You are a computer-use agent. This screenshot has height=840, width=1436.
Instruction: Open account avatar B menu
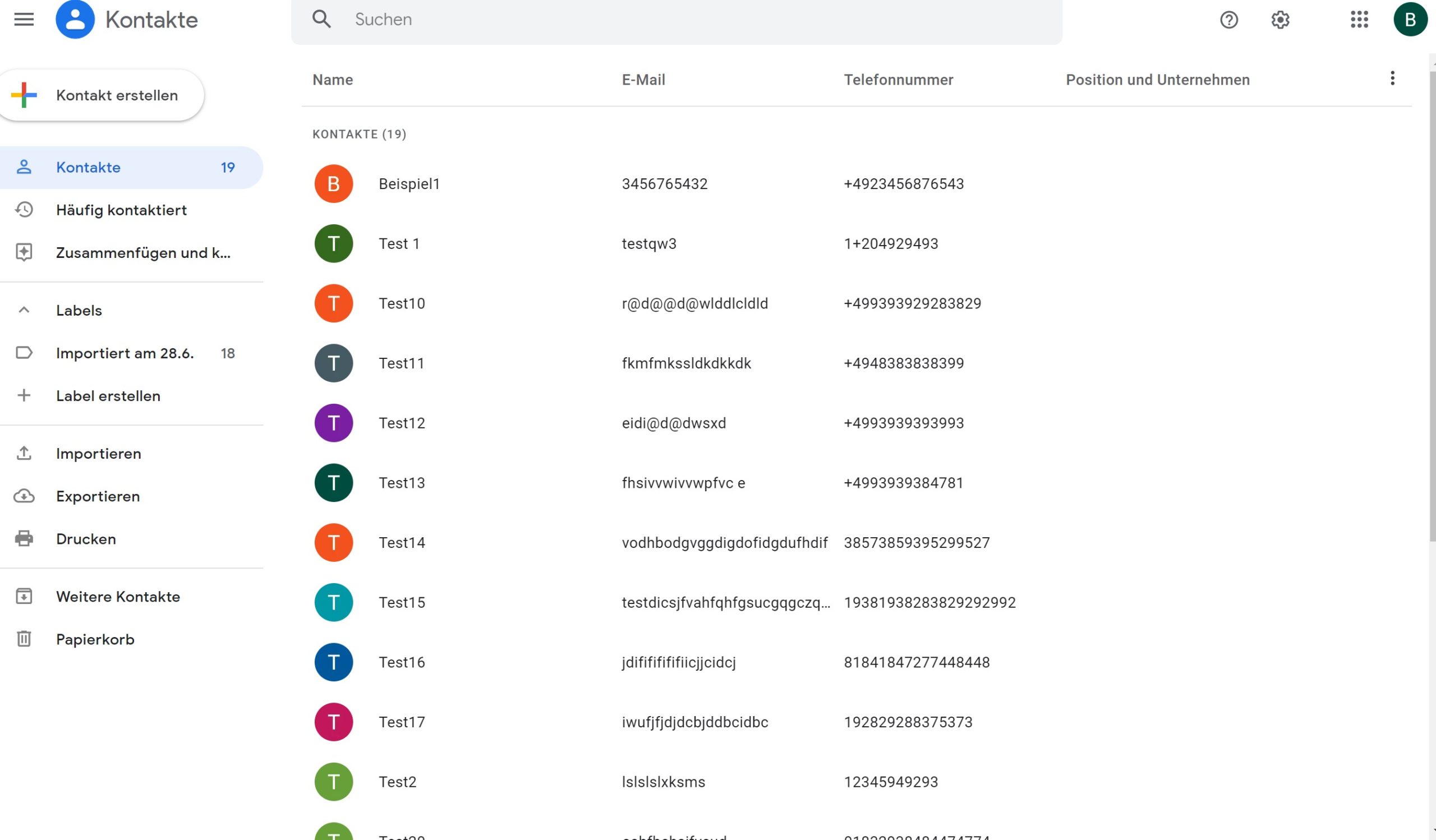point(1410,20)
